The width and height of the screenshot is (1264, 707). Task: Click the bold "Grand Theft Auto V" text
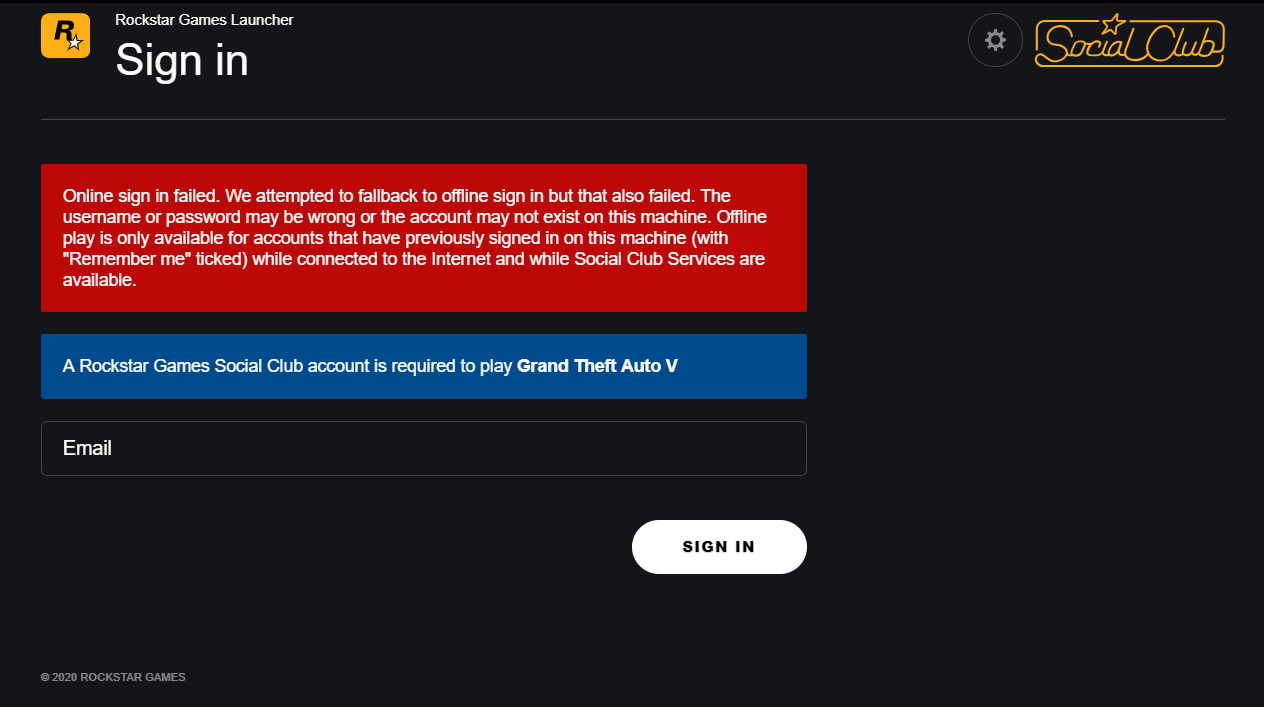597,366
